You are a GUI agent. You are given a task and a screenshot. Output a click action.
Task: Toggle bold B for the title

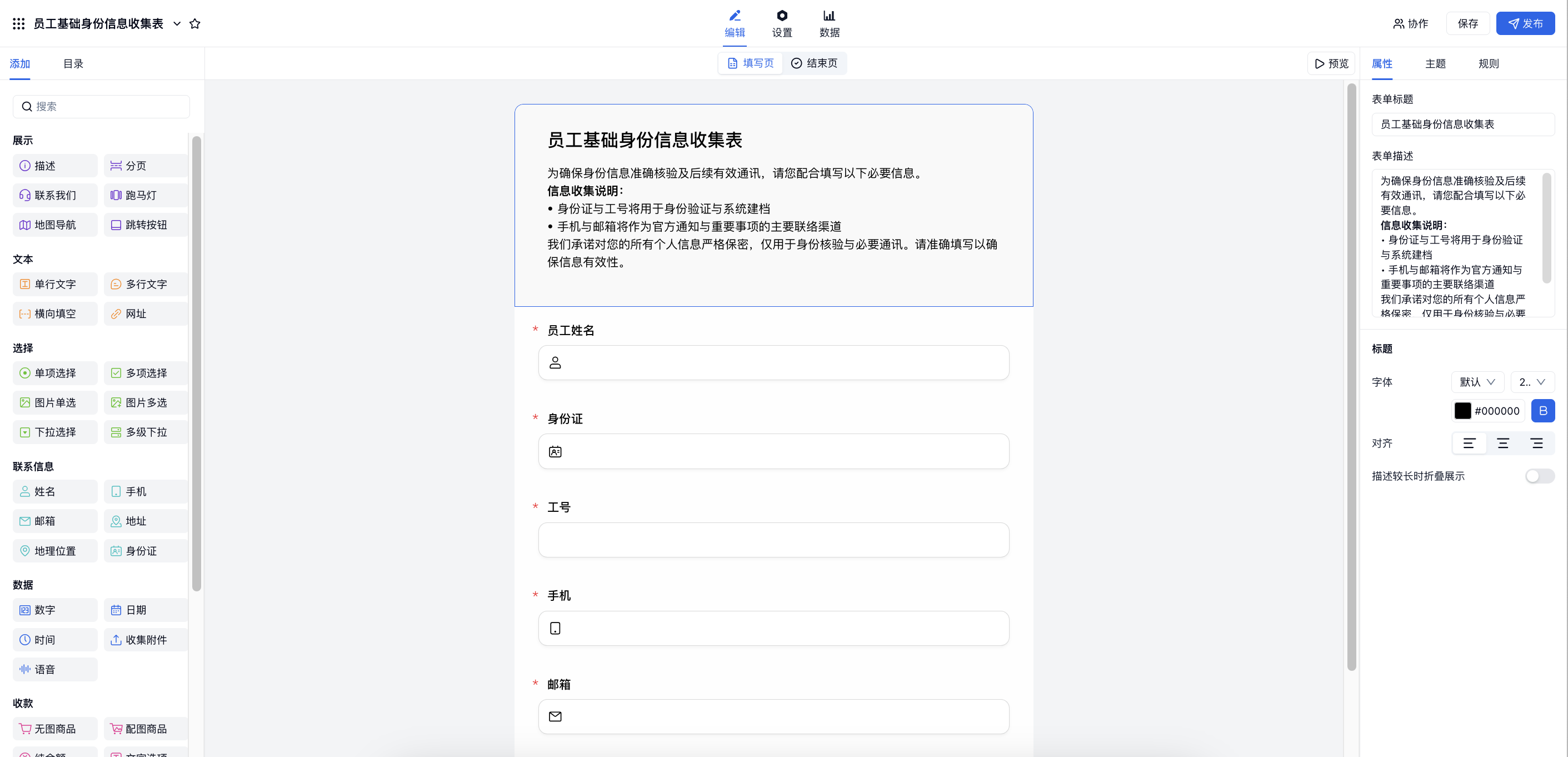1543,411
